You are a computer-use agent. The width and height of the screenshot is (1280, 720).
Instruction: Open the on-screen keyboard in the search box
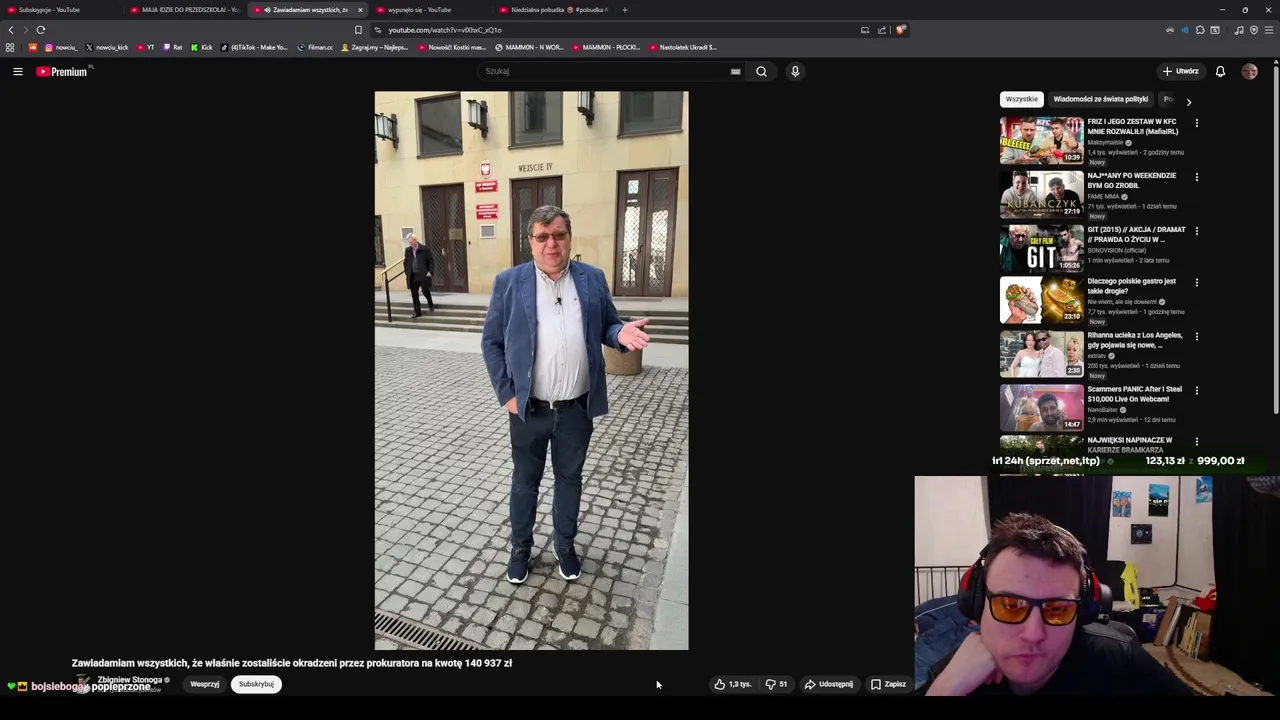point(735,71)
